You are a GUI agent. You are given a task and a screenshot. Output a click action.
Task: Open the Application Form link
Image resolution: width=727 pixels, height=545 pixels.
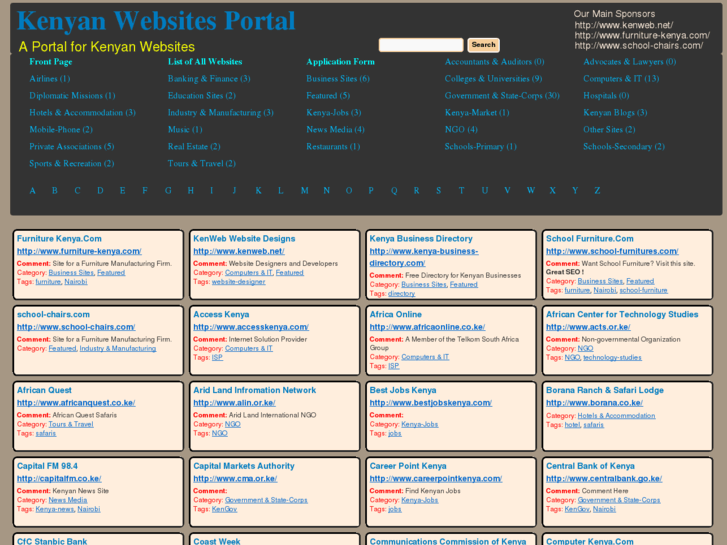[340, 62]
